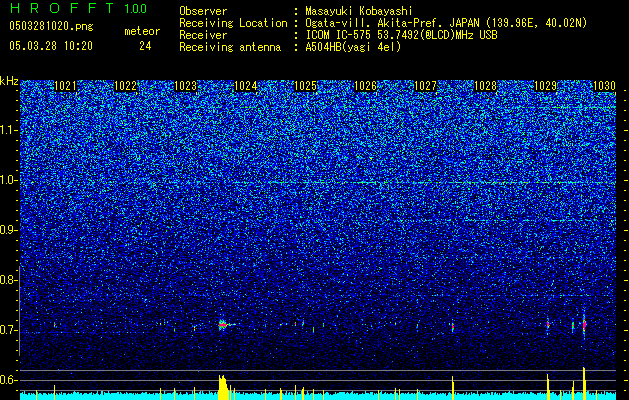Click the meteor echo just before 1030
Image resolution: width=629 pixels, height=400 pixels.
click(584, 324)
